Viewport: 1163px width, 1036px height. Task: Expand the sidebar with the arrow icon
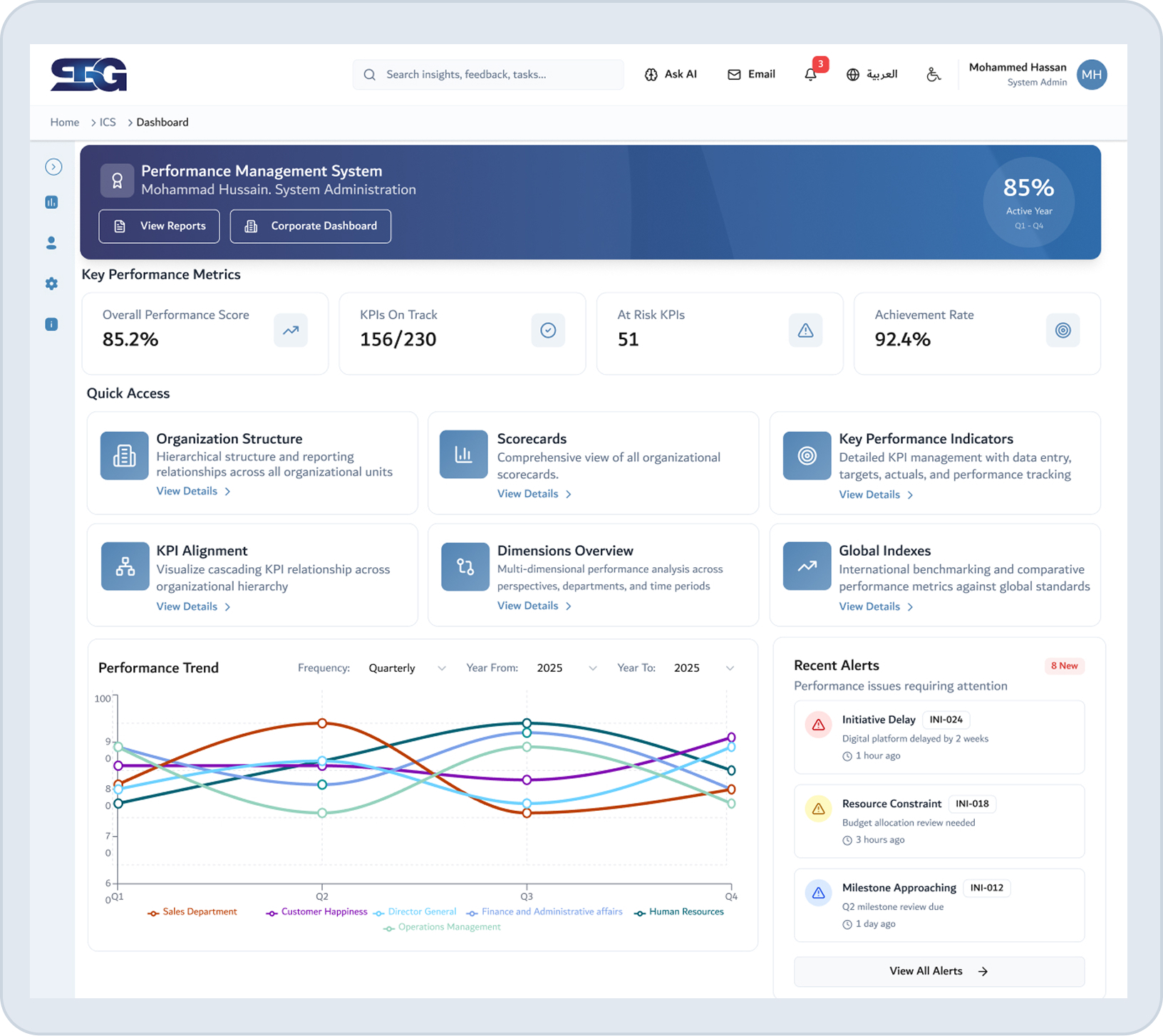(53, 166)
